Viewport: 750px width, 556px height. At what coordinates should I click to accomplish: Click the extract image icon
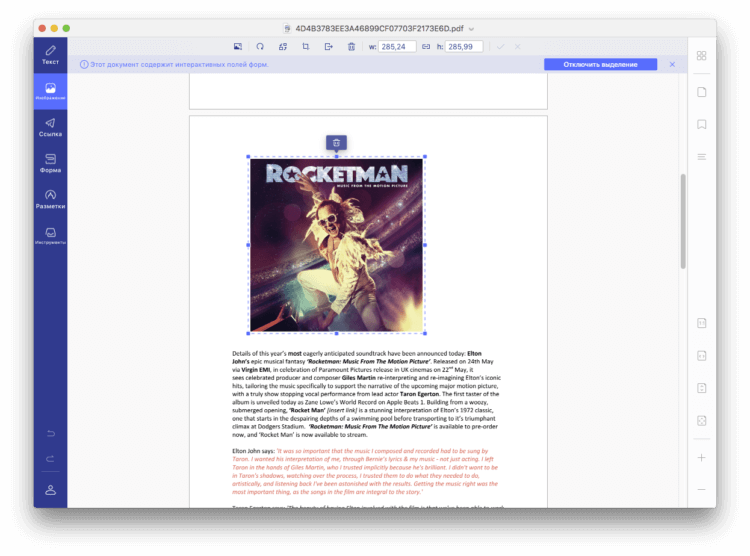(x=328, y=46)
